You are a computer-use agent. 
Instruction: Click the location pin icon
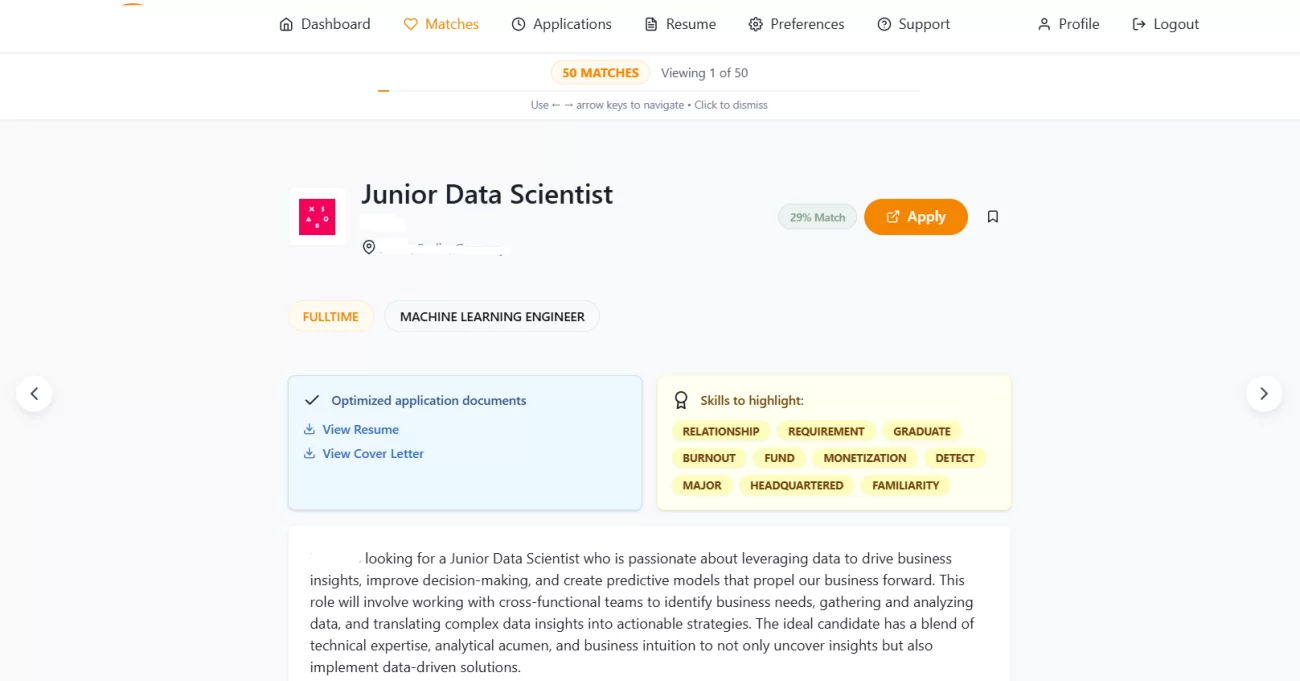[x=369, y=247]
